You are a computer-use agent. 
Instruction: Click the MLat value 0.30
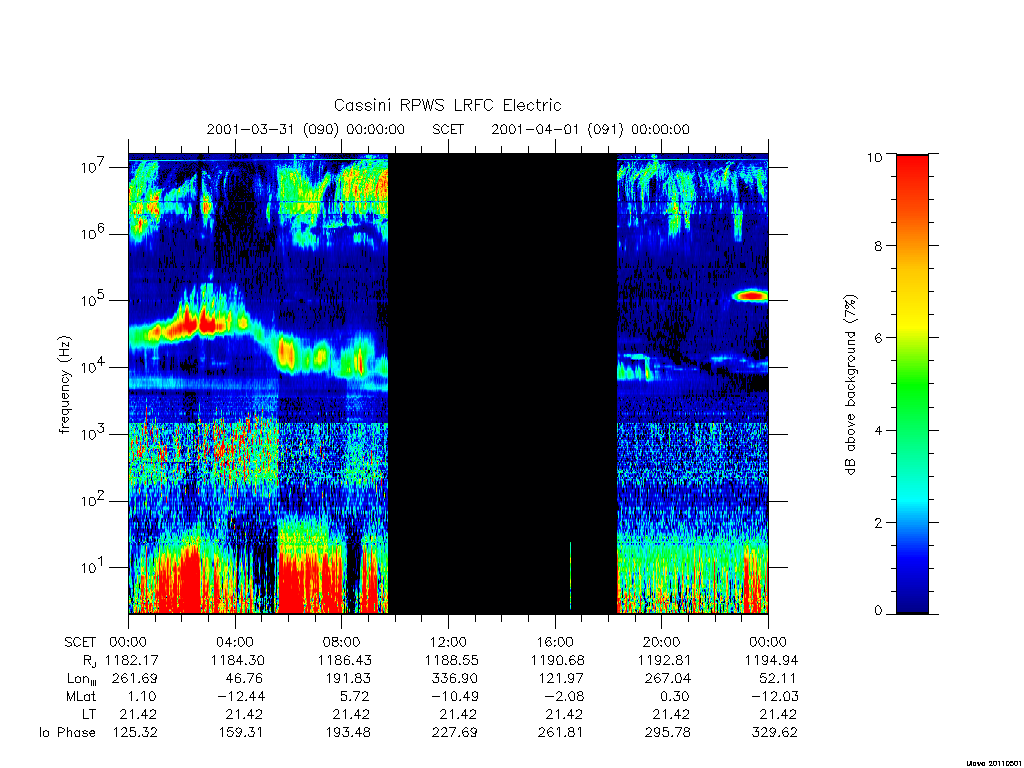coord(676,696)
